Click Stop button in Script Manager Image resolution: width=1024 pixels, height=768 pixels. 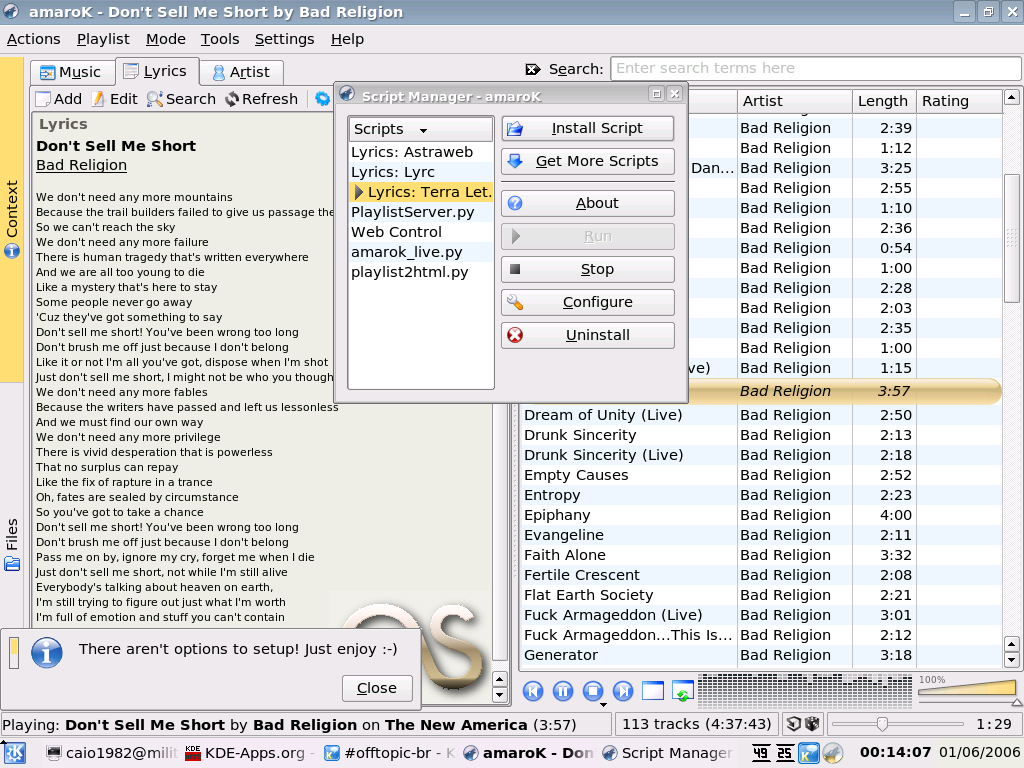coord(588,269)
